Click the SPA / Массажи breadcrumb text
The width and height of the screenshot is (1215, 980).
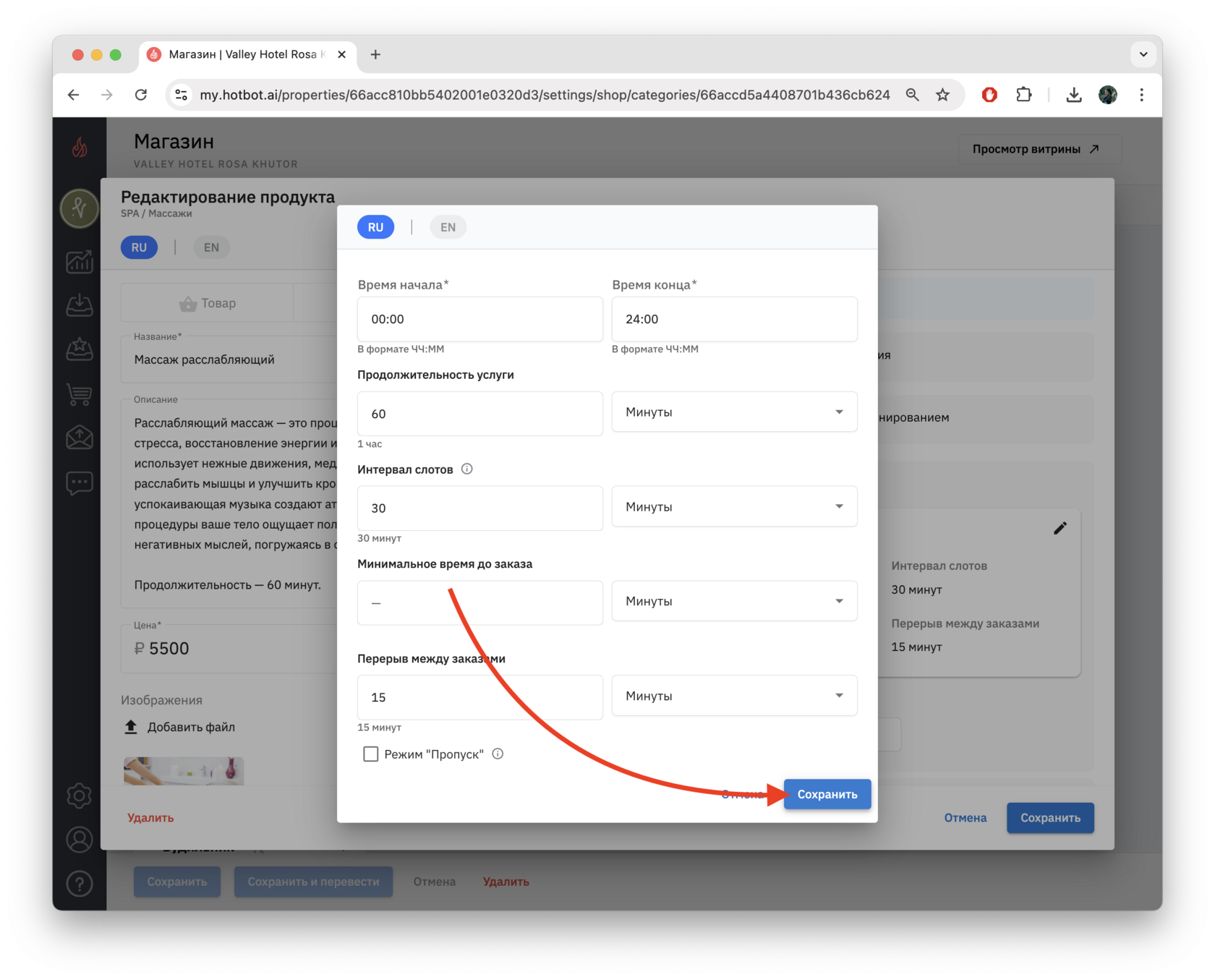tap(156, 213)
